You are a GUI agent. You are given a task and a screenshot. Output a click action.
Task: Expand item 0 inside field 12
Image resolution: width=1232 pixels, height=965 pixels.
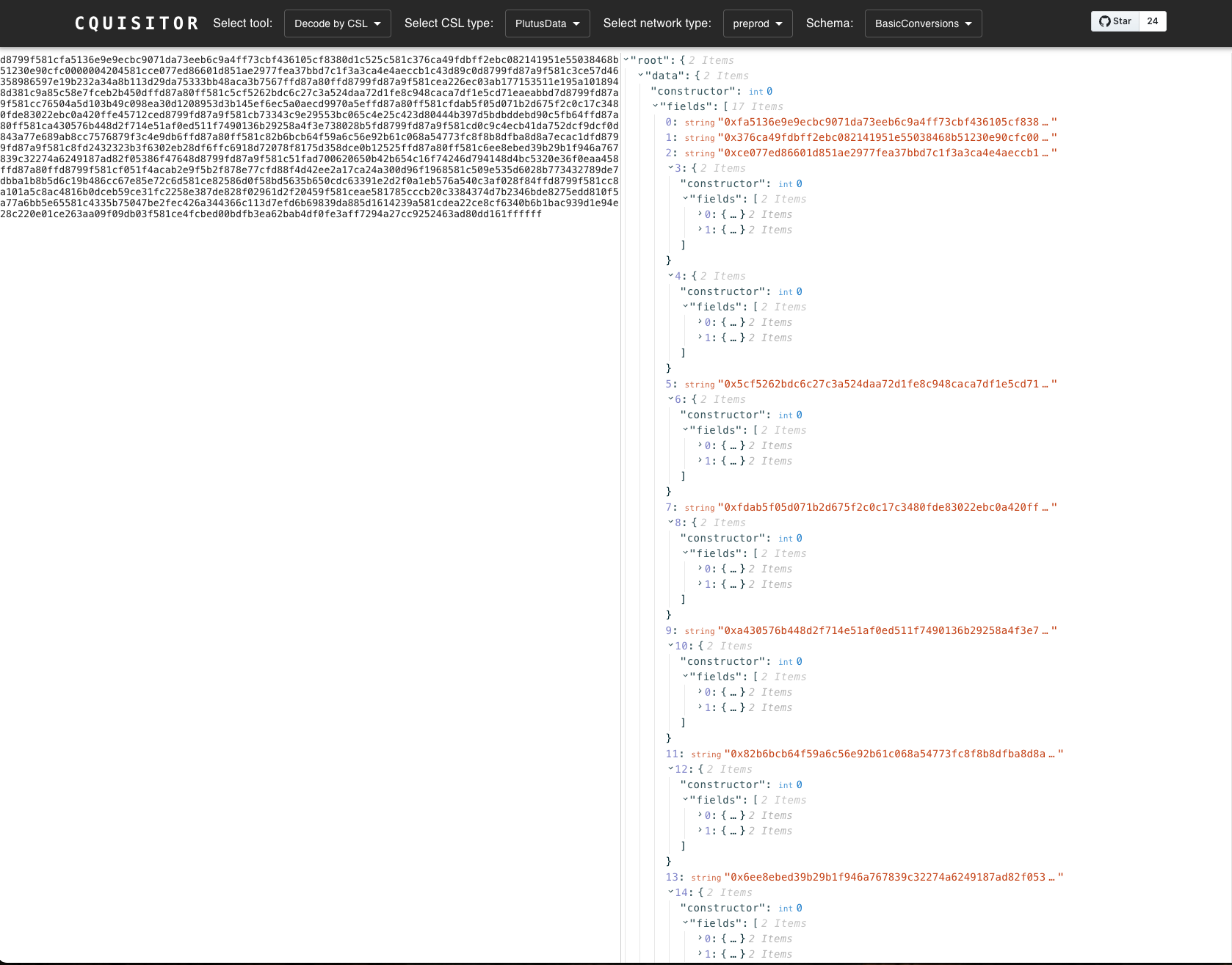tap(700, 815)
